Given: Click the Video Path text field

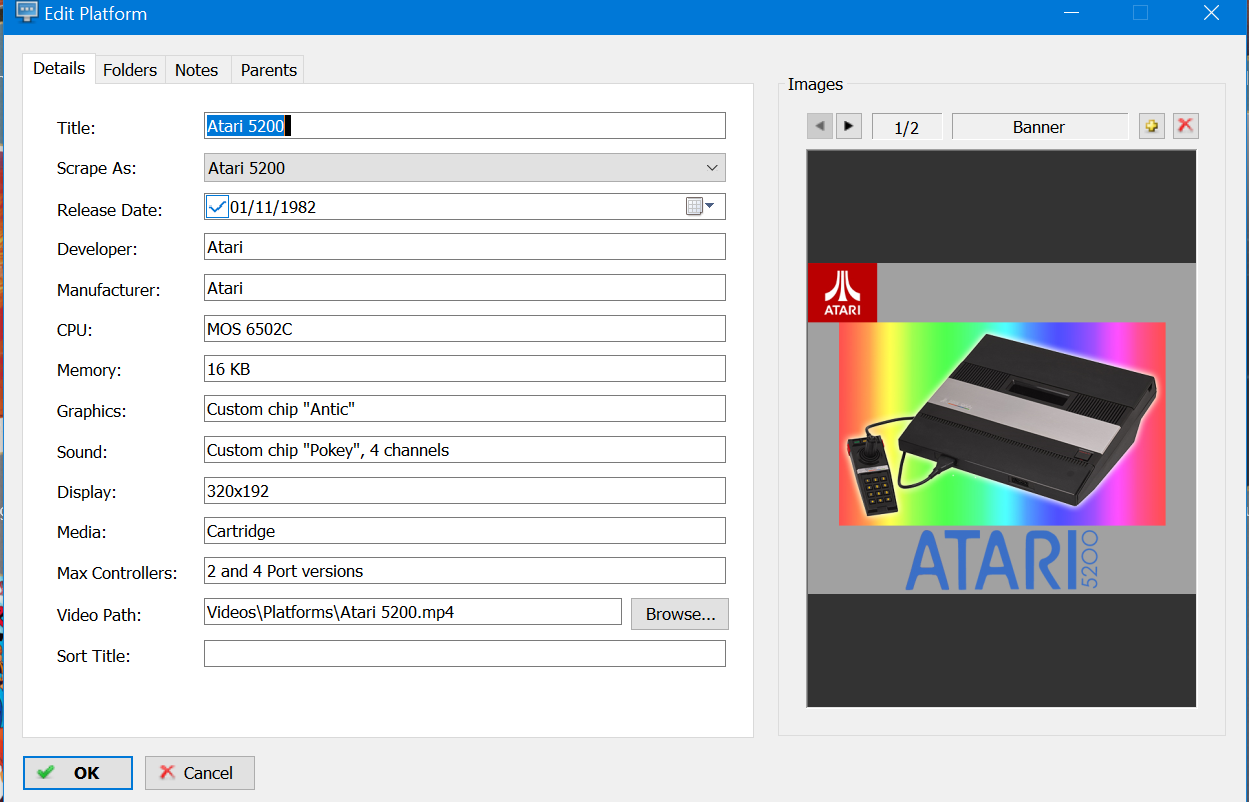Looking at the screenshot, I should click(x=413, y=612).
